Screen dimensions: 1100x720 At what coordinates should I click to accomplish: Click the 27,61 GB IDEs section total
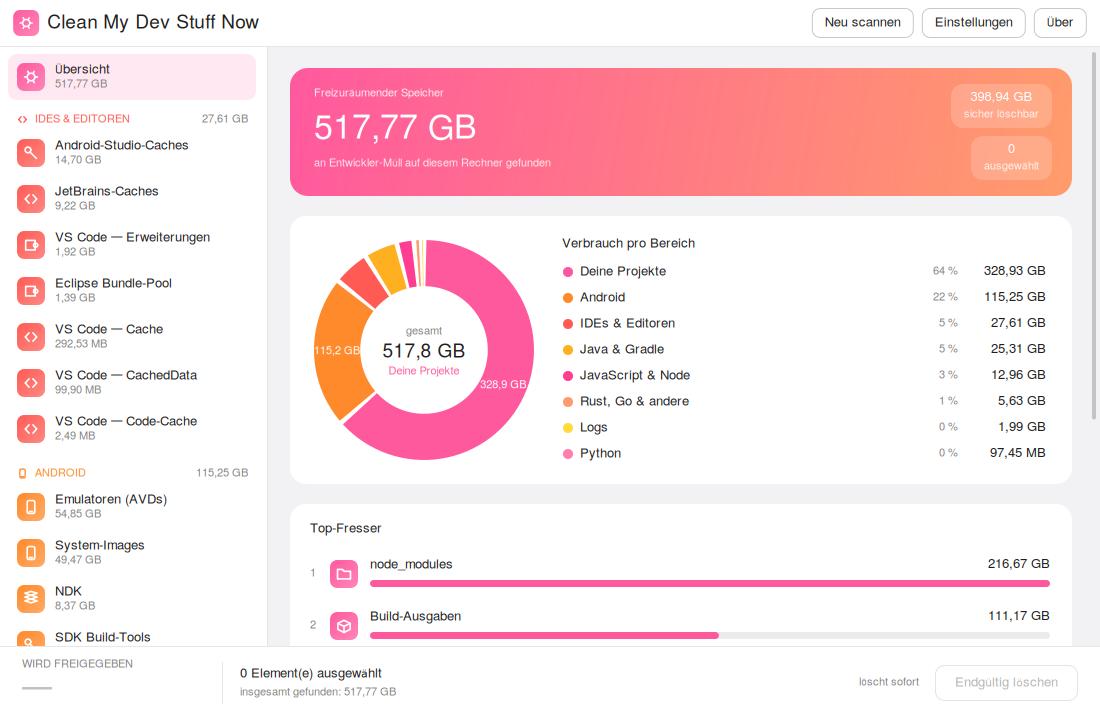tap(225, 119)
